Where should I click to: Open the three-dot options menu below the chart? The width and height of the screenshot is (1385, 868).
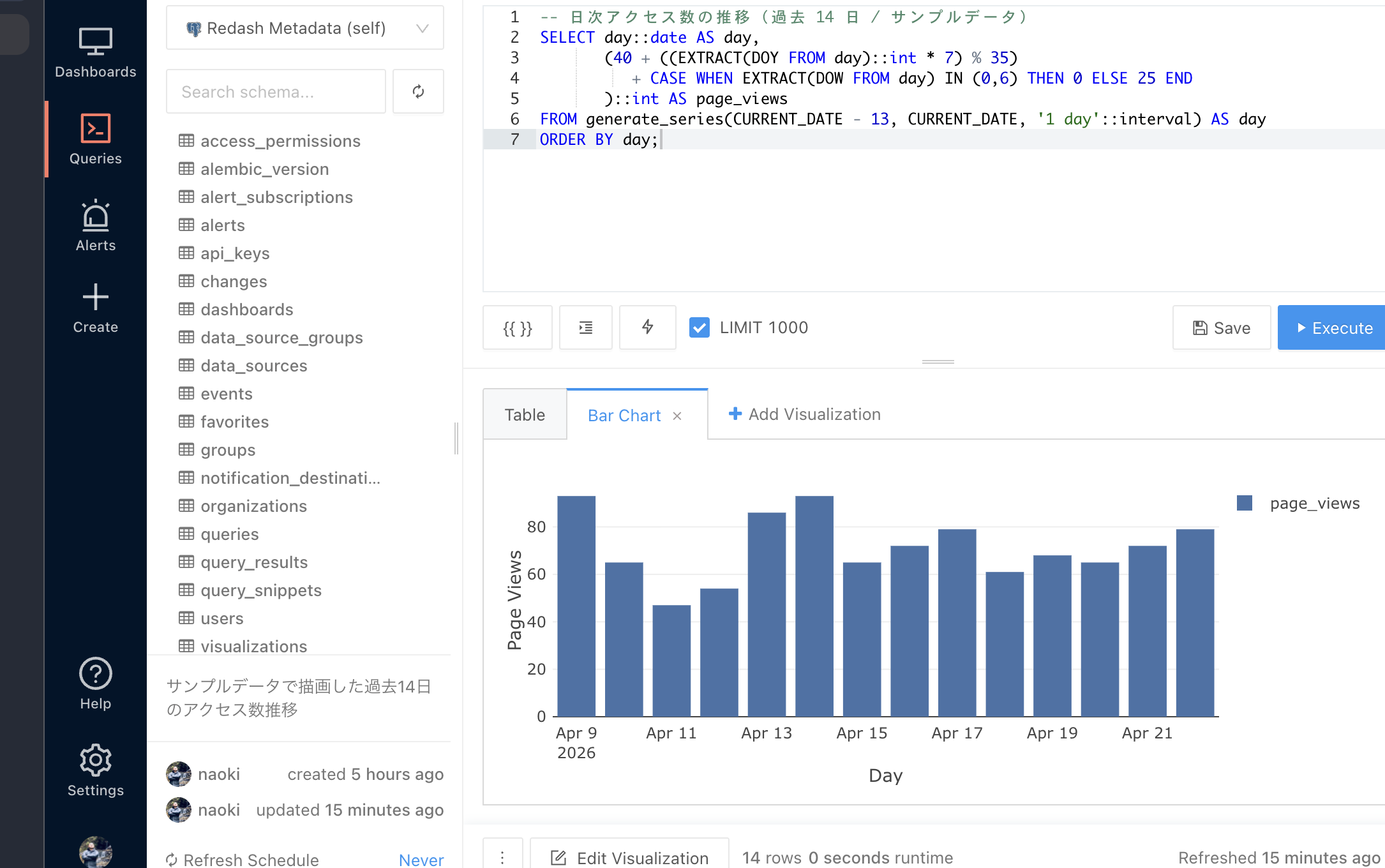[x=502, y=857]
